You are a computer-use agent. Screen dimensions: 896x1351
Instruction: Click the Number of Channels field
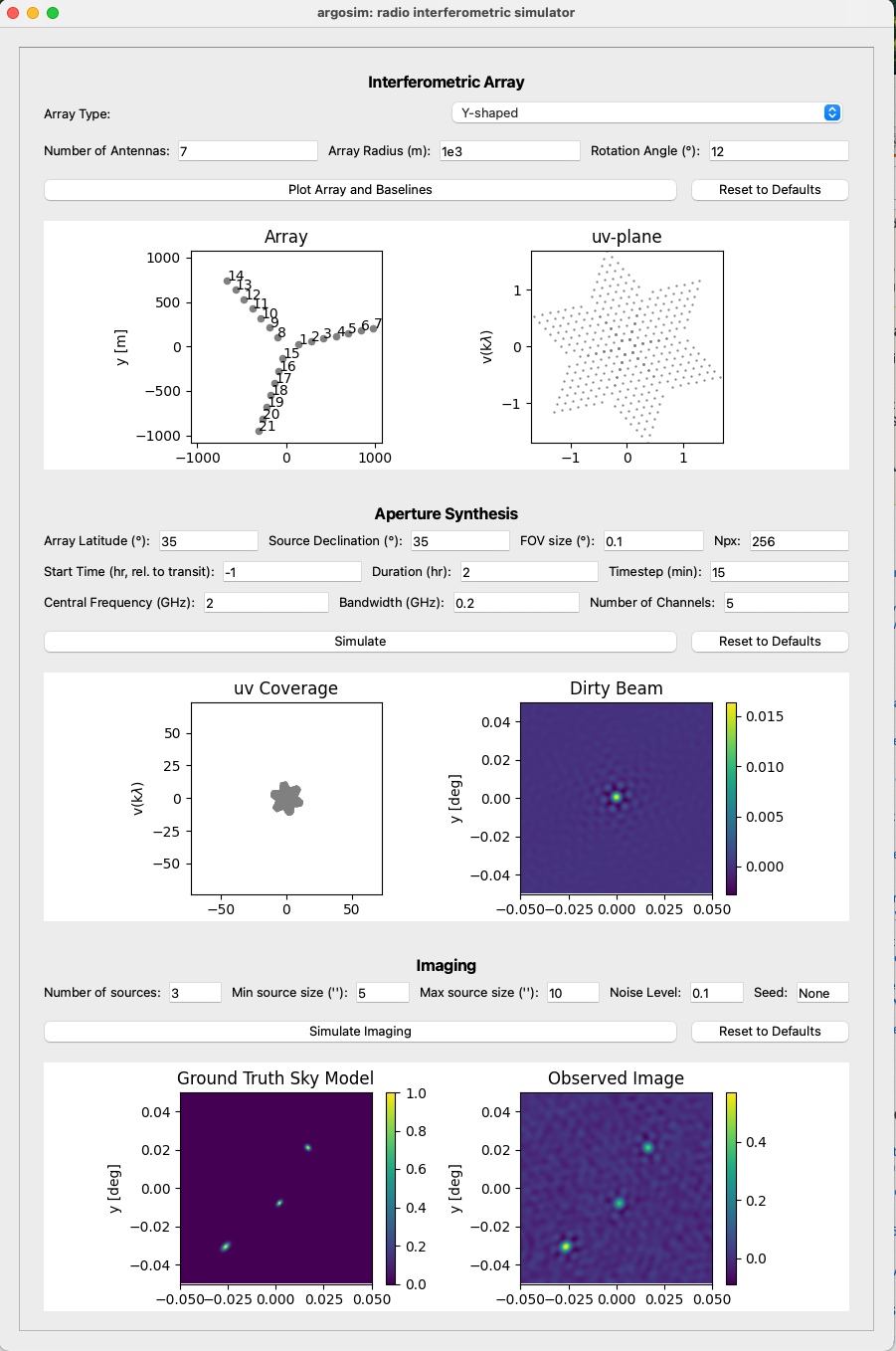click(x=786, y=603)
